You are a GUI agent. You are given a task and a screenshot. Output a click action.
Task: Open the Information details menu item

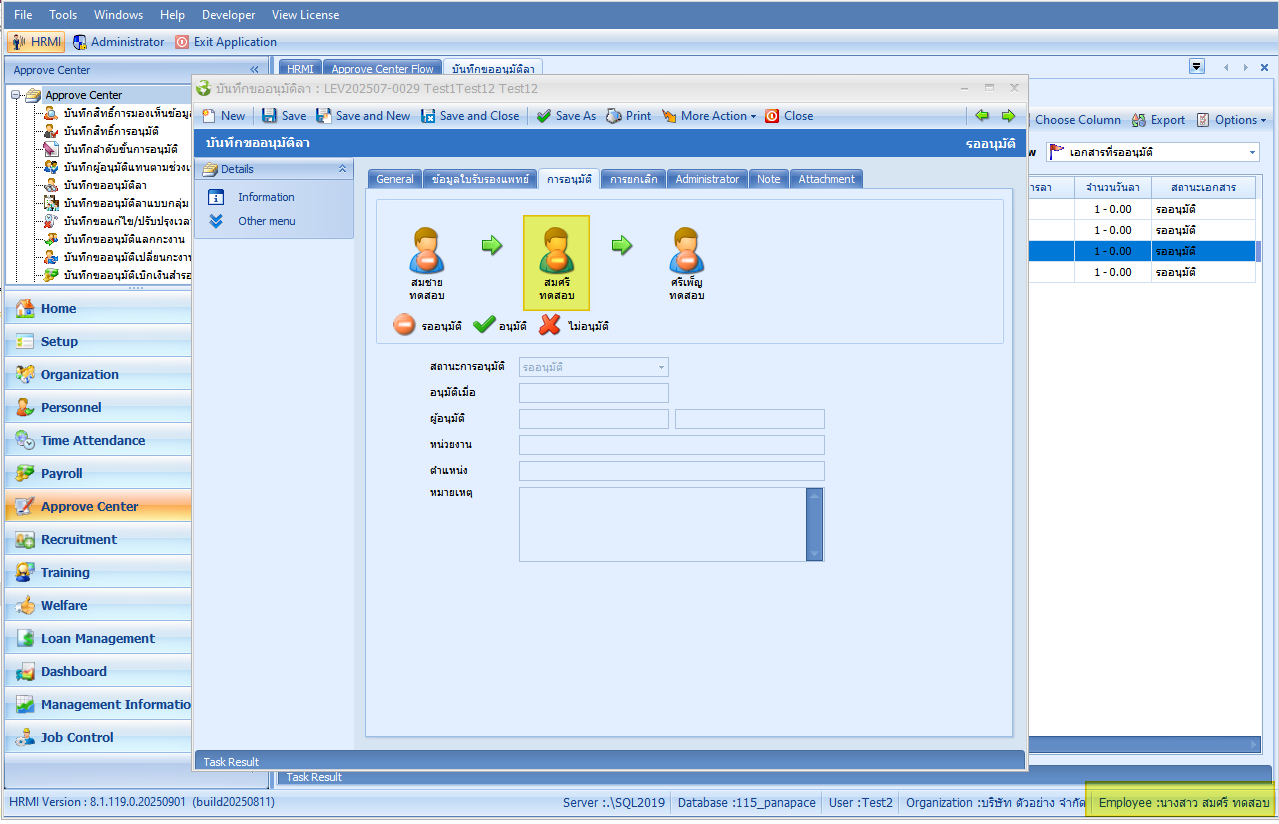[265, 197]
